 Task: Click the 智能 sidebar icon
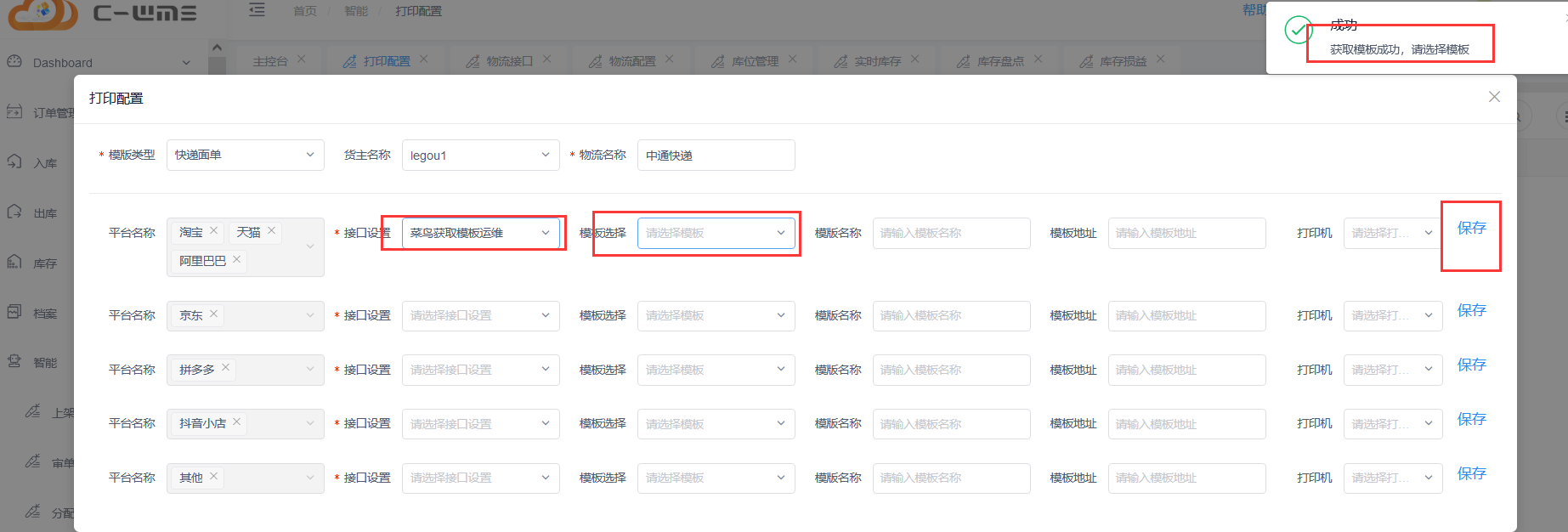pyautogui.click(x=14, y=361)
